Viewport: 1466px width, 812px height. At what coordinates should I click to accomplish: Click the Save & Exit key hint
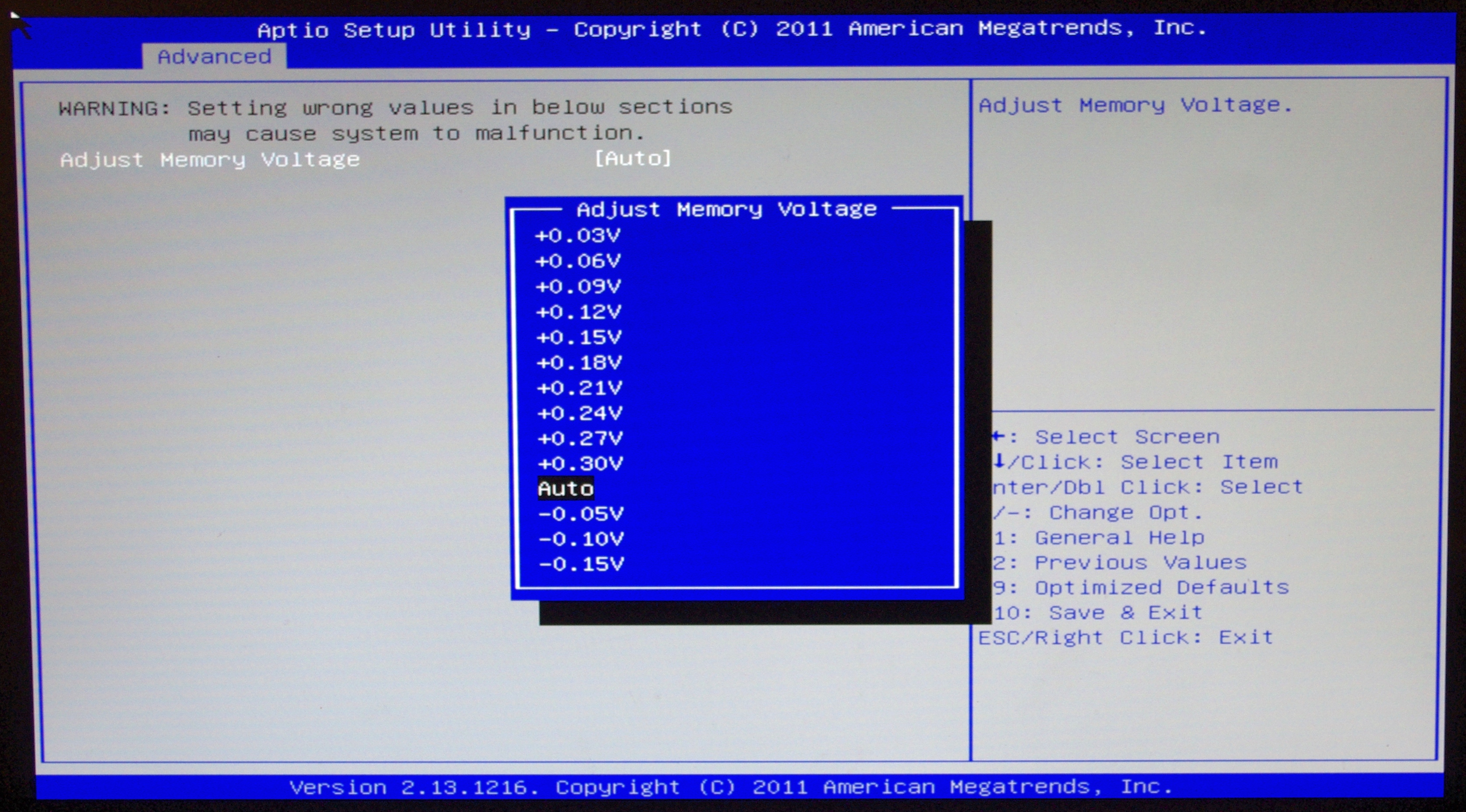(1098, 613)
